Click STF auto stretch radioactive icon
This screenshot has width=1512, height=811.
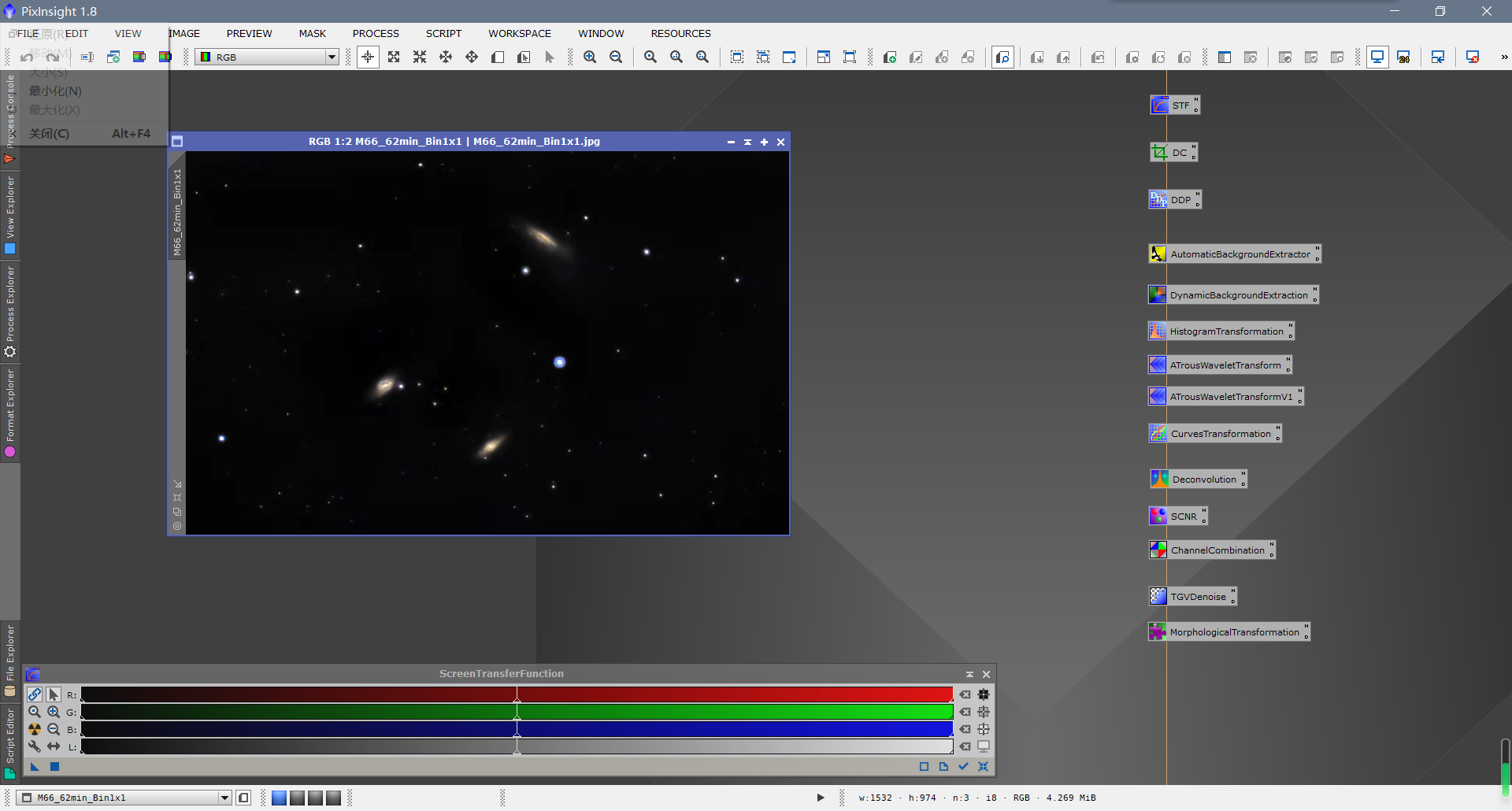35,729
